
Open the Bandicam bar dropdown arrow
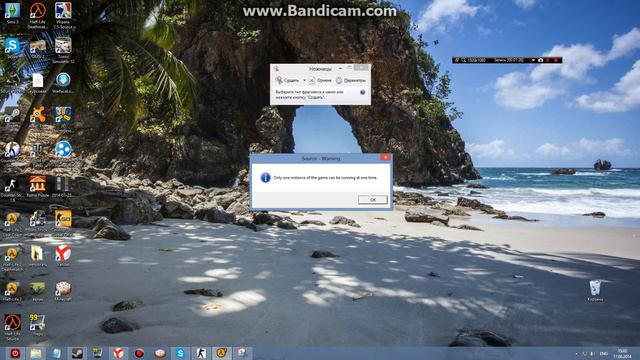pos(533,60)
